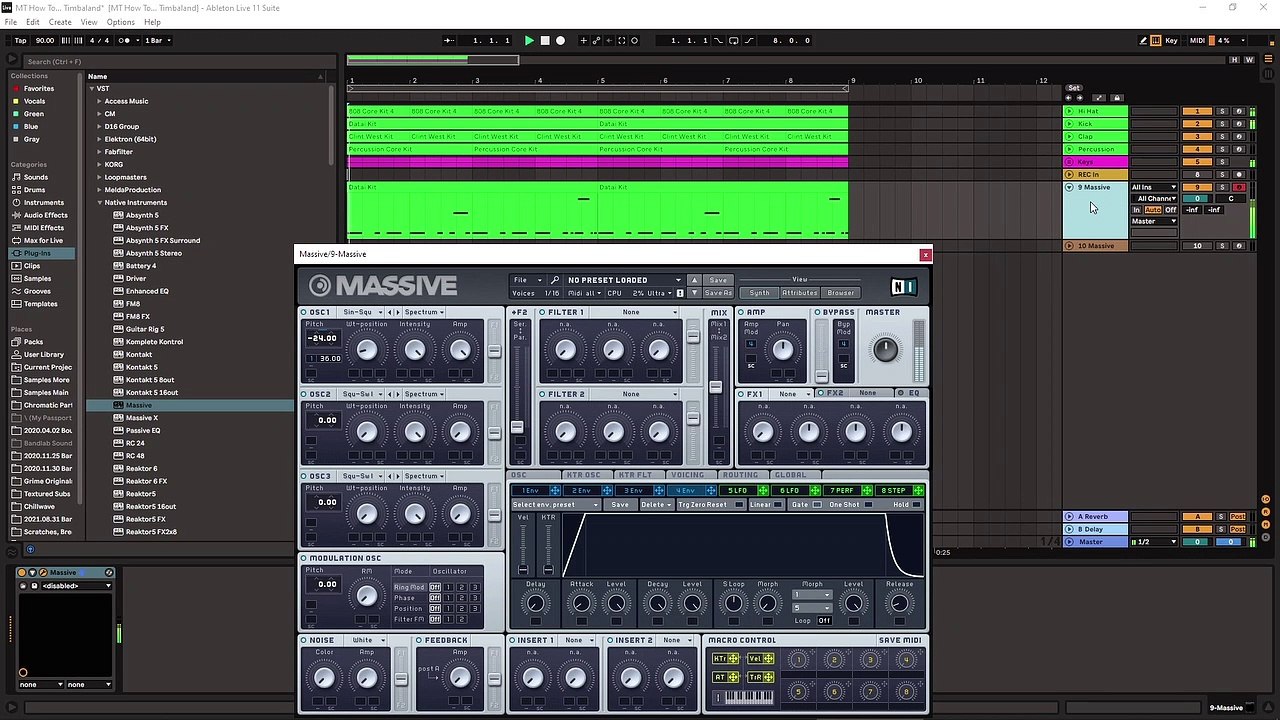
Task: Open Packs in Places list
Action: coord(34,342)
